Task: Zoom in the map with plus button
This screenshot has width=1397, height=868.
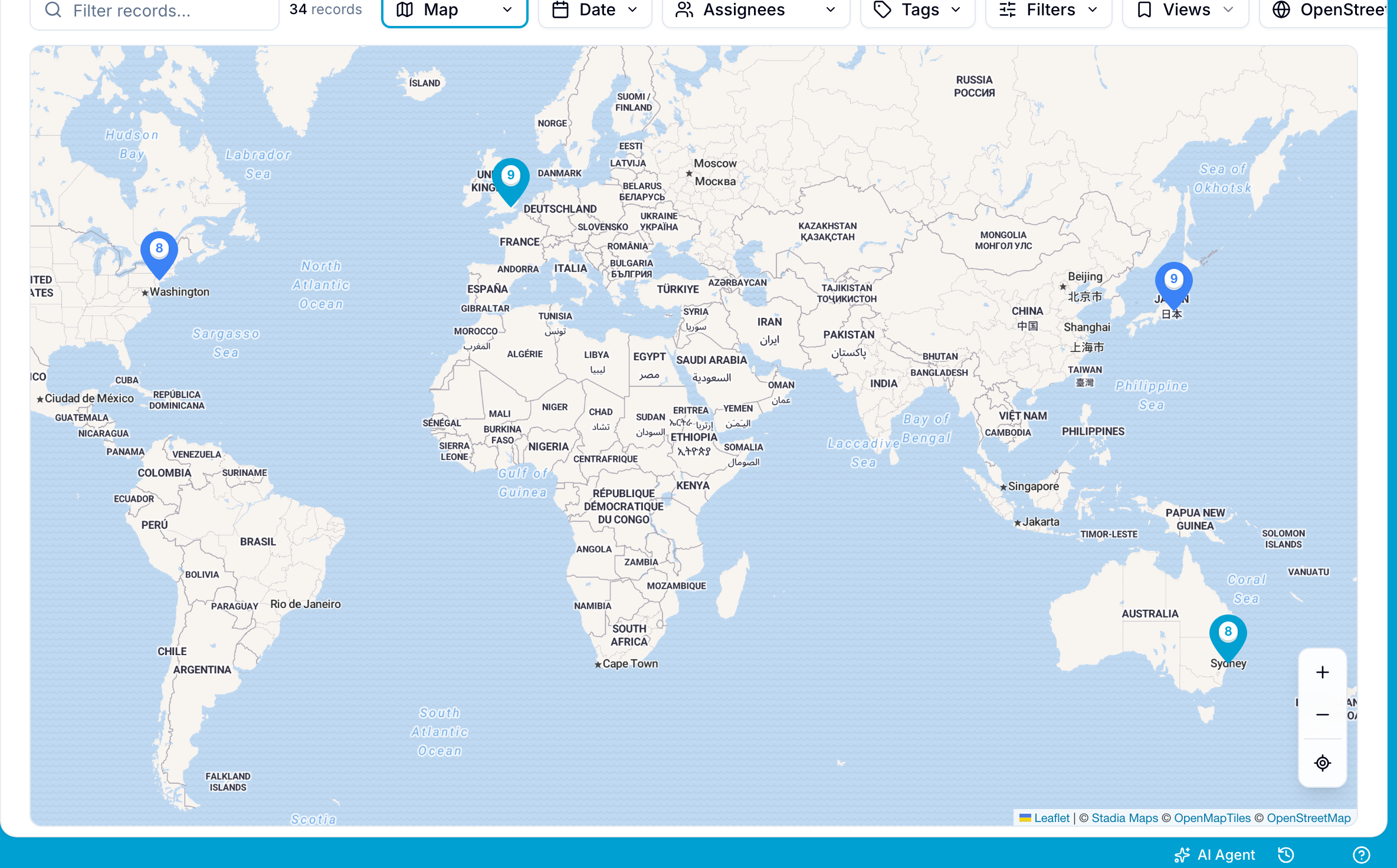Action: (1323, 672)
